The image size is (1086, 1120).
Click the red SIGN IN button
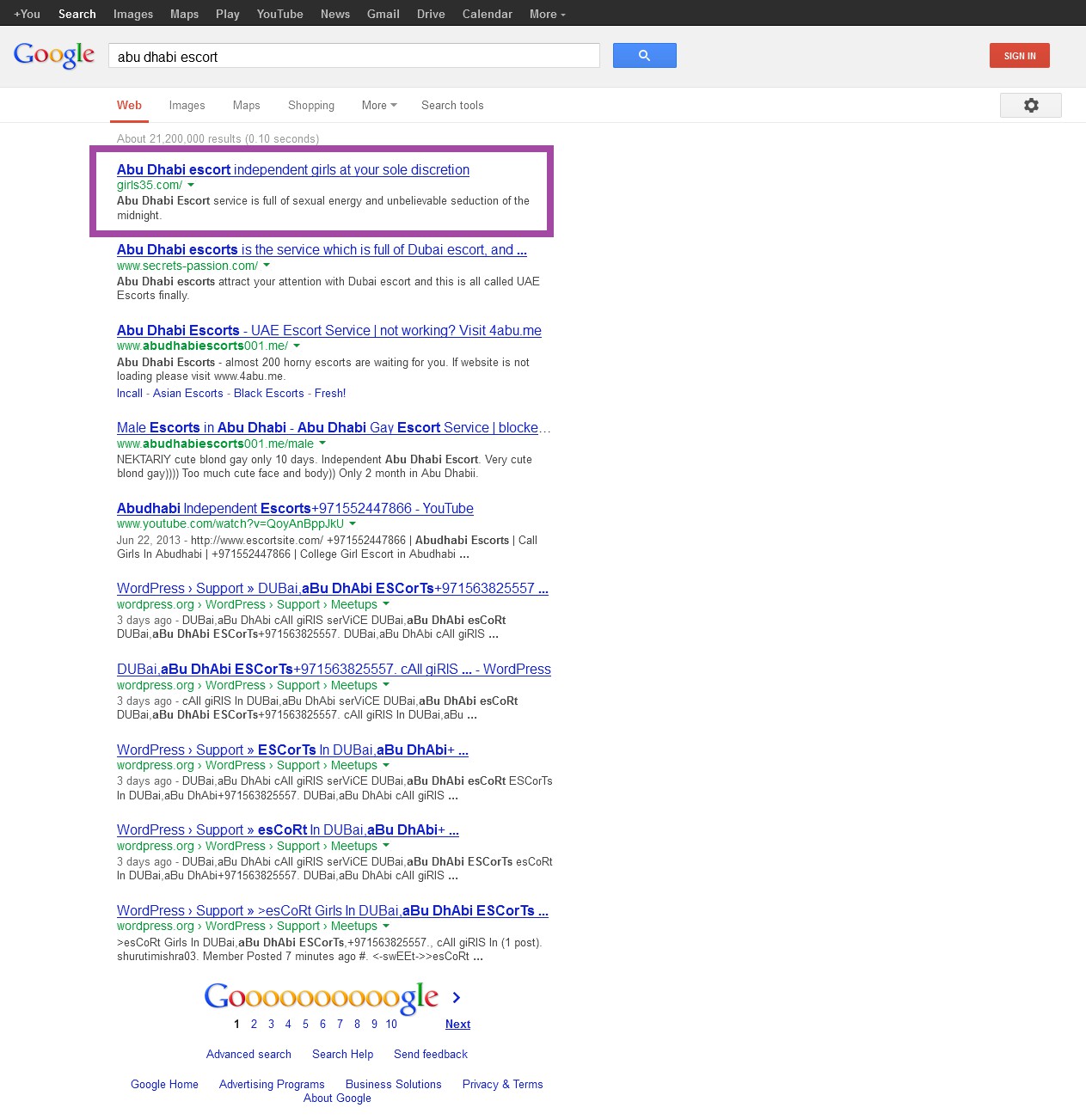[1020, 56]
